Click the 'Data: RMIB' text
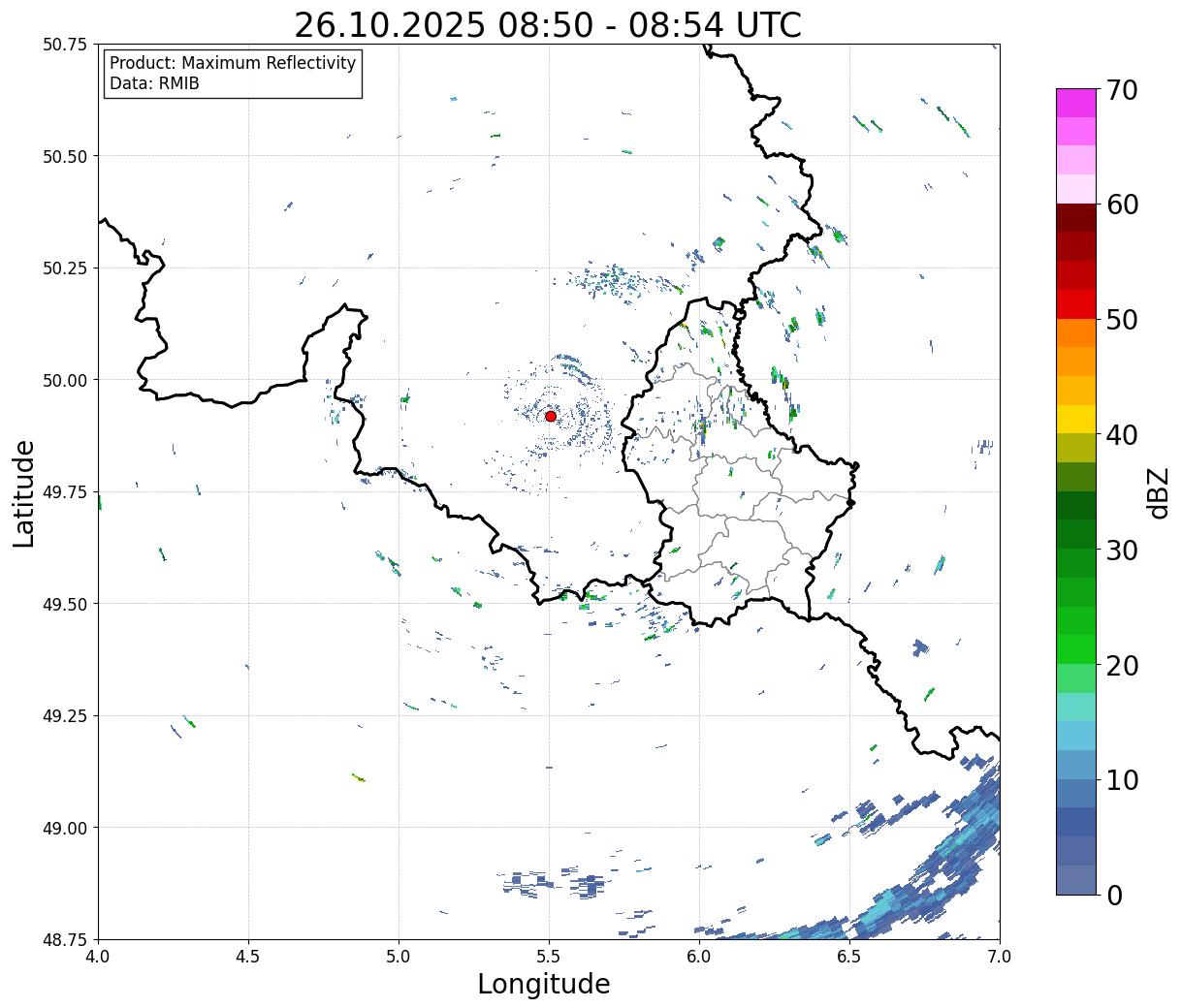The height and width of the screenshot is (1008, 1182). [x=154, y=83]
